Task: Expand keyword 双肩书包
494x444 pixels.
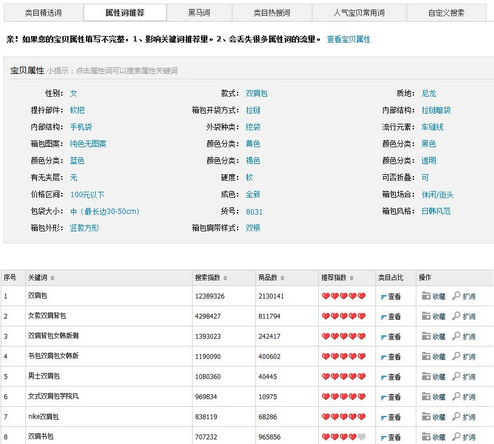Action: pos(464,437)
